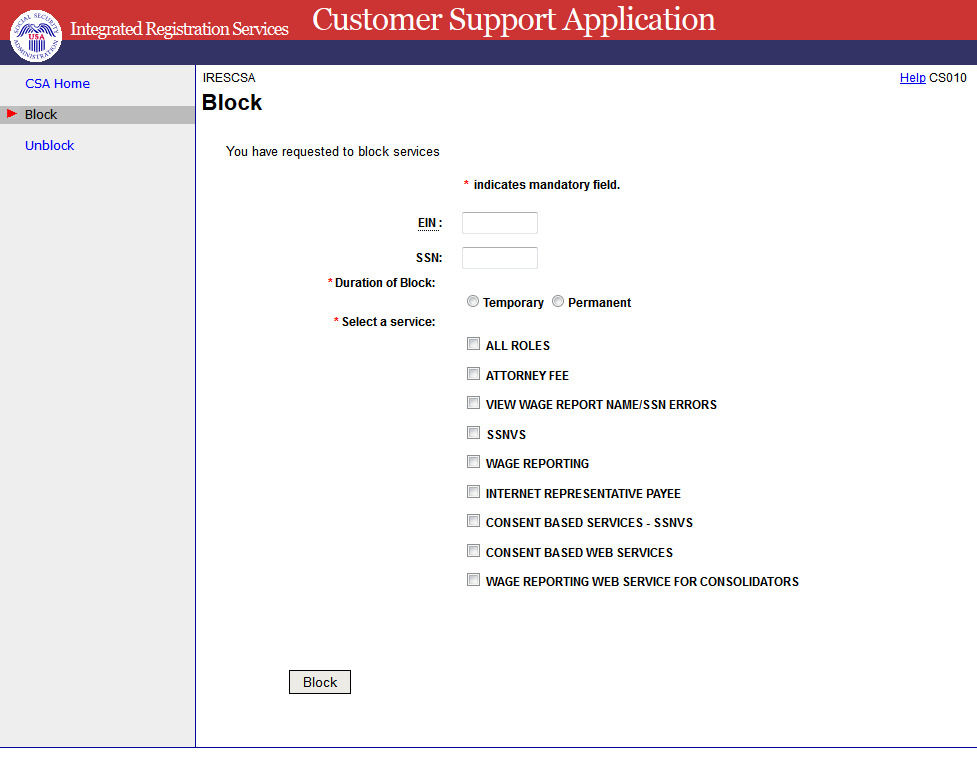The height and width of the screenshot is (783, 977).
Task: Open the Unblock sidebar link
Action: [49, 145]
